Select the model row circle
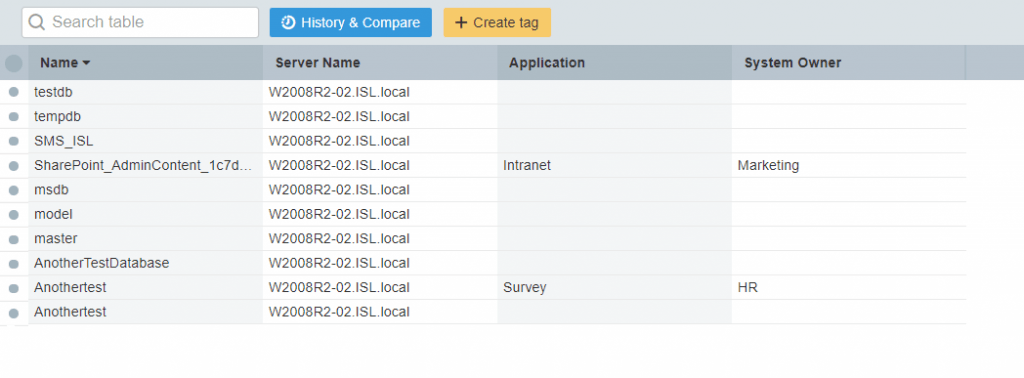The height and width of the screenshot is (378, 1024). pyautogui.click(x=14, y=215)
